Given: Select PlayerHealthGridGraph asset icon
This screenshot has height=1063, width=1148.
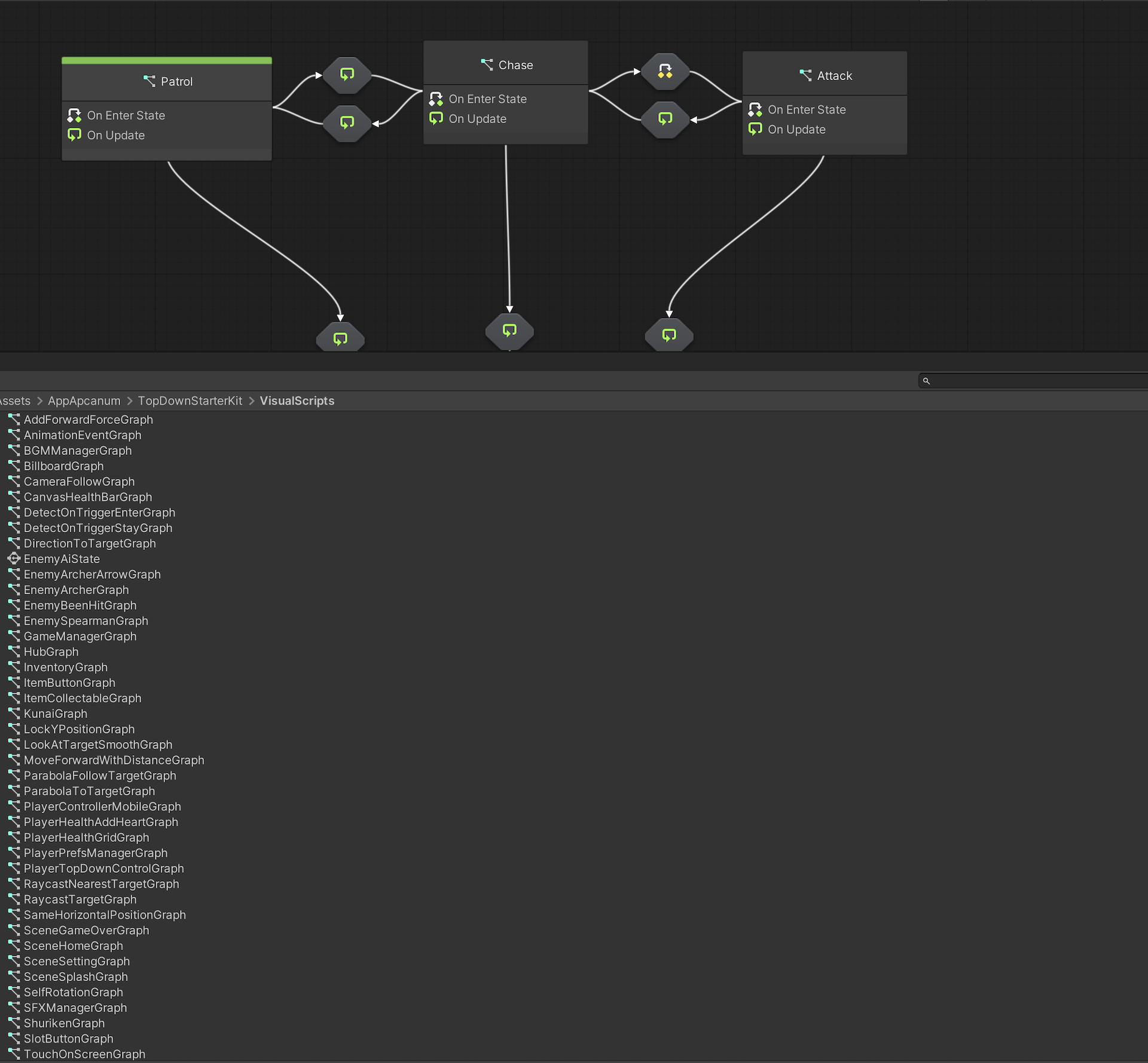Looking at the screenshot, I should 14,838.
